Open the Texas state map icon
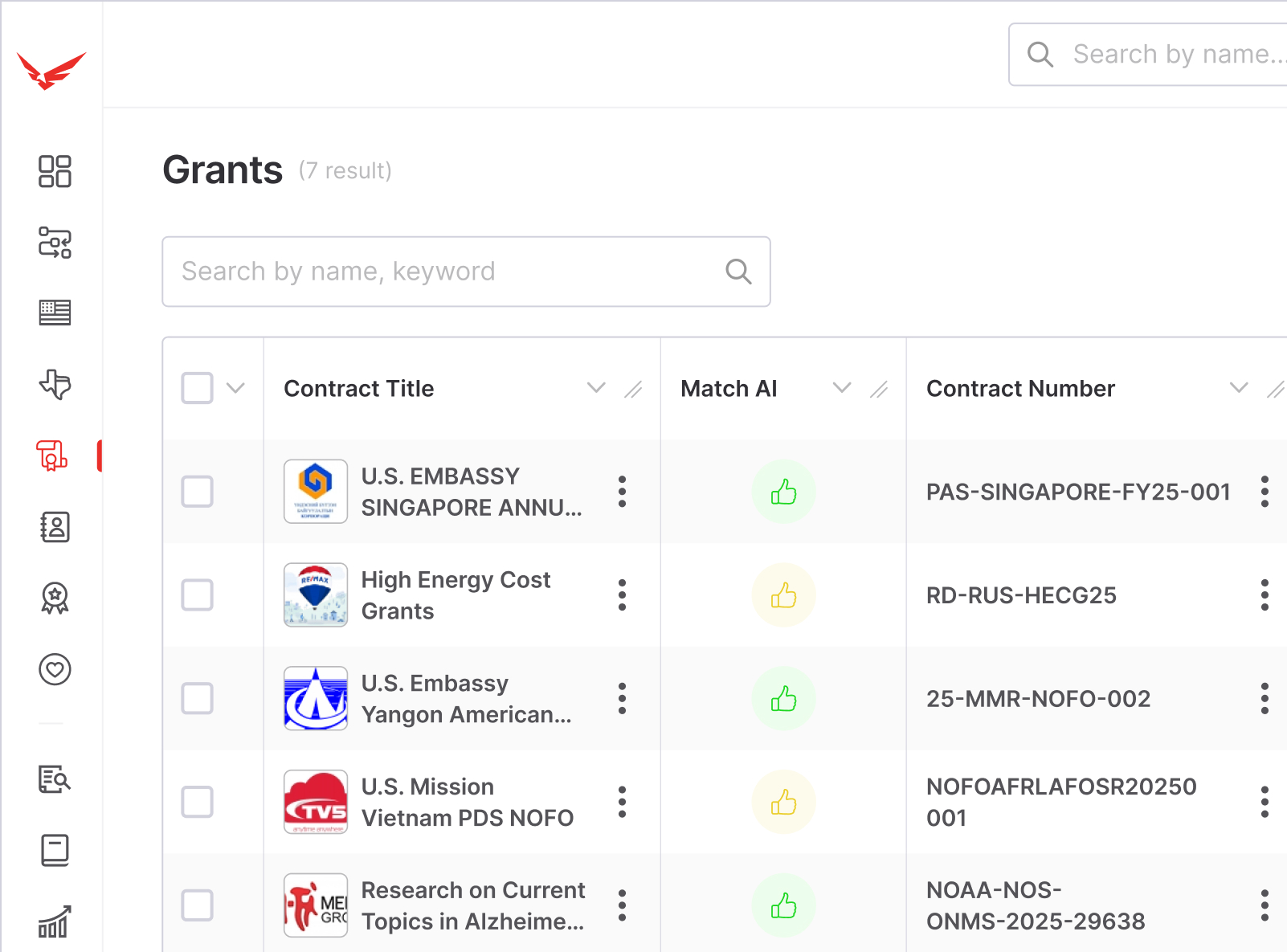 [55, 384]
